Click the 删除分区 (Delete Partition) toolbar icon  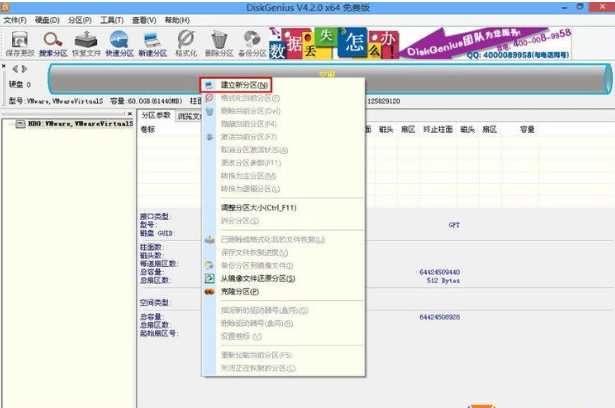pos(218,43)
